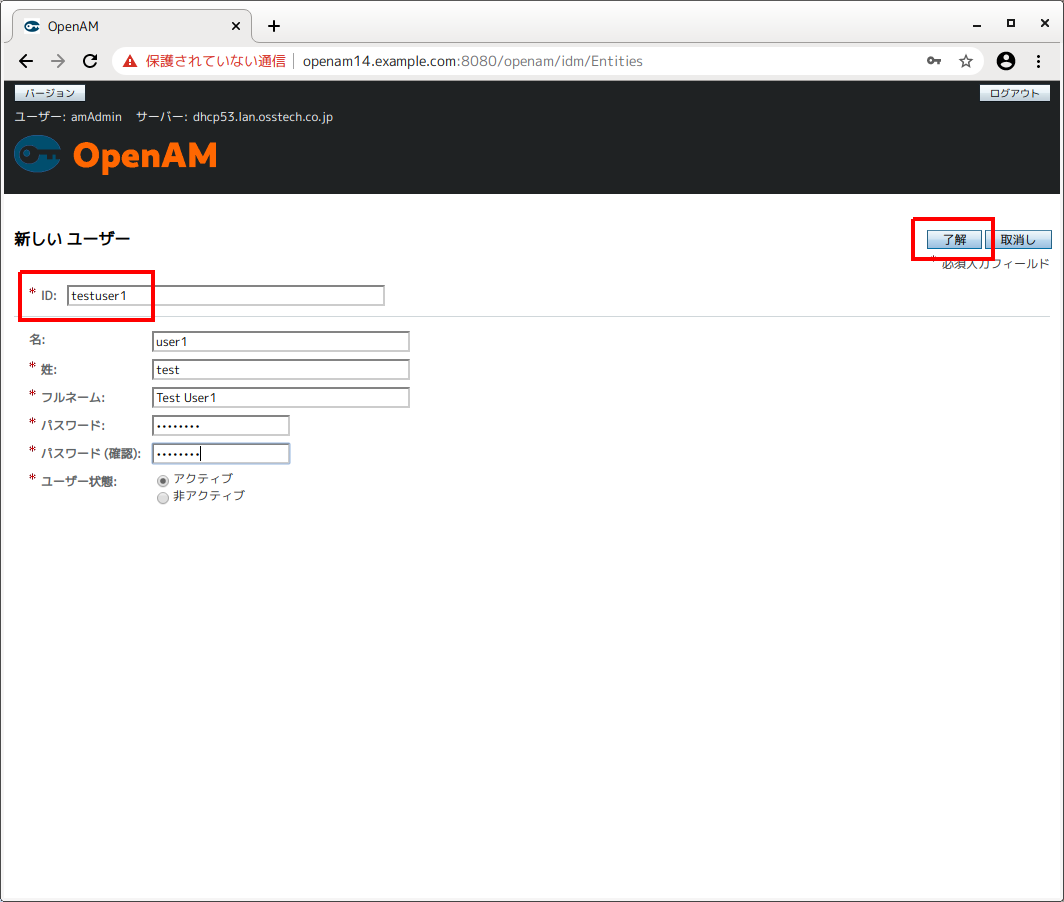Bookmark this page with the star icon
The image size is (1064, 902).
[966, 61]
